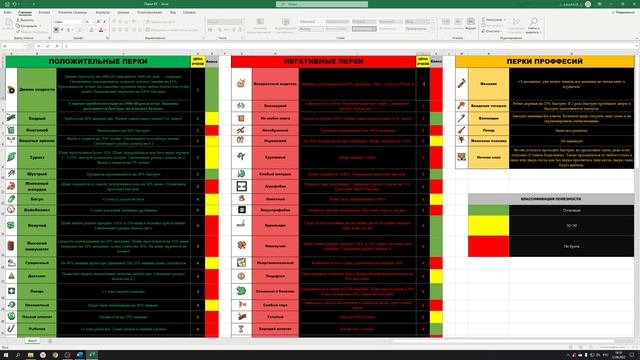The height and width of the screenshot is (360, 640).
Task: Increase font size with the larger A icon
Action: pos(98,22)
